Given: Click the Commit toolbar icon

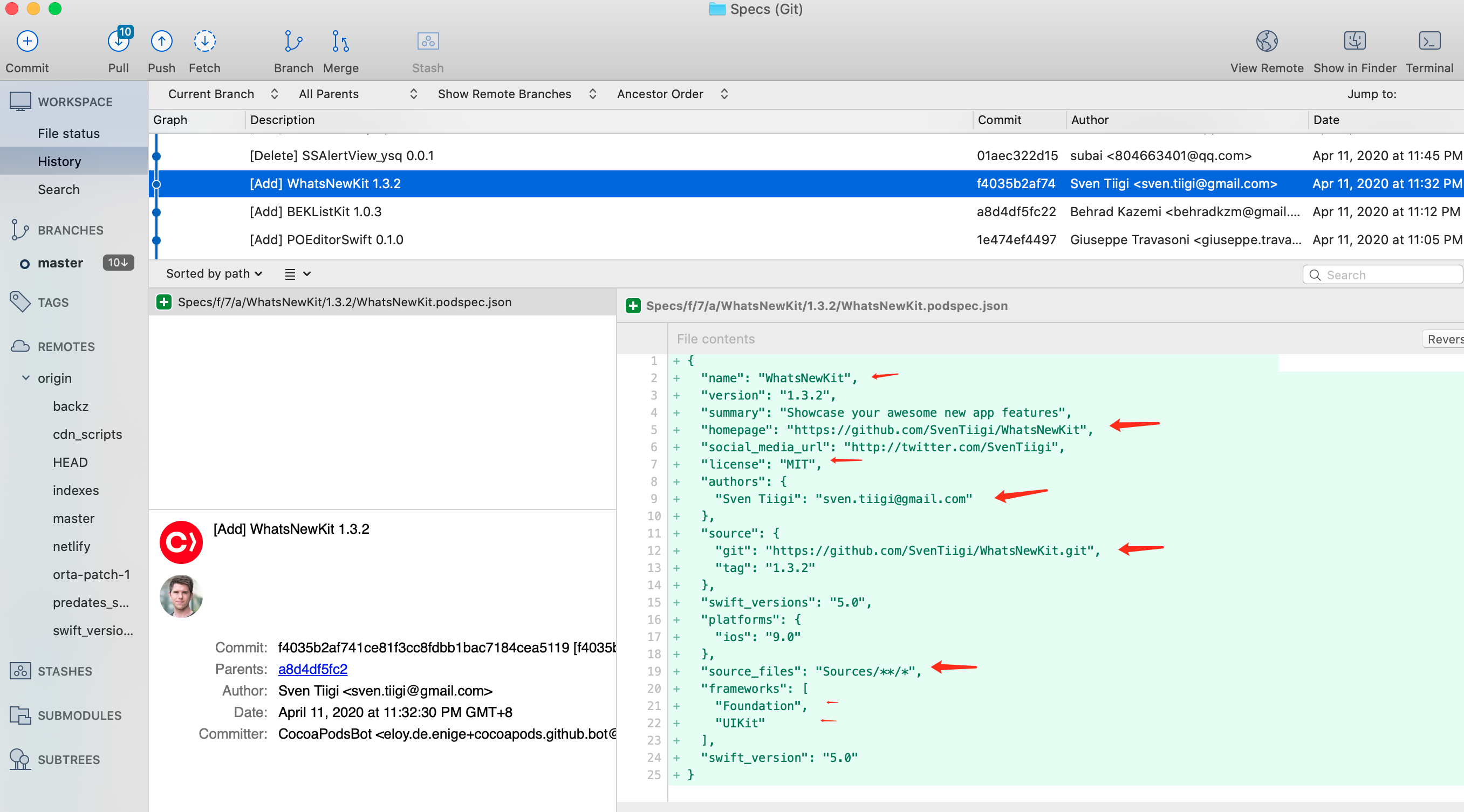Looking at the screenshot, I should point(27,42).
